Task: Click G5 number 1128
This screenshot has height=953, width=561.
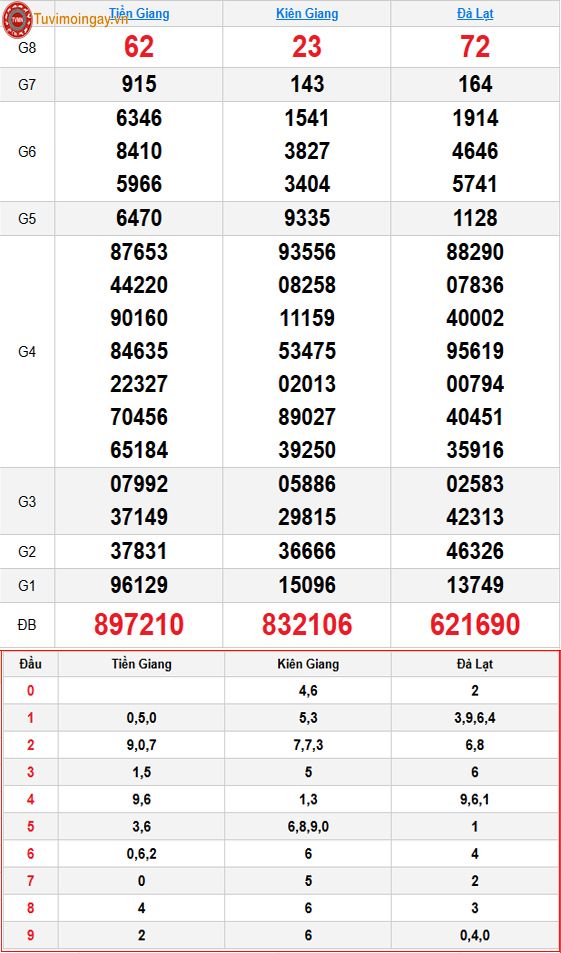Action: tap(475, 218)
